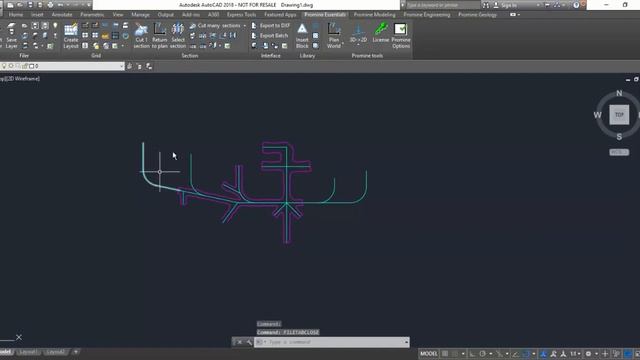
Task: Open the WCS dropdown below the ViewCube
Action: 619,152
